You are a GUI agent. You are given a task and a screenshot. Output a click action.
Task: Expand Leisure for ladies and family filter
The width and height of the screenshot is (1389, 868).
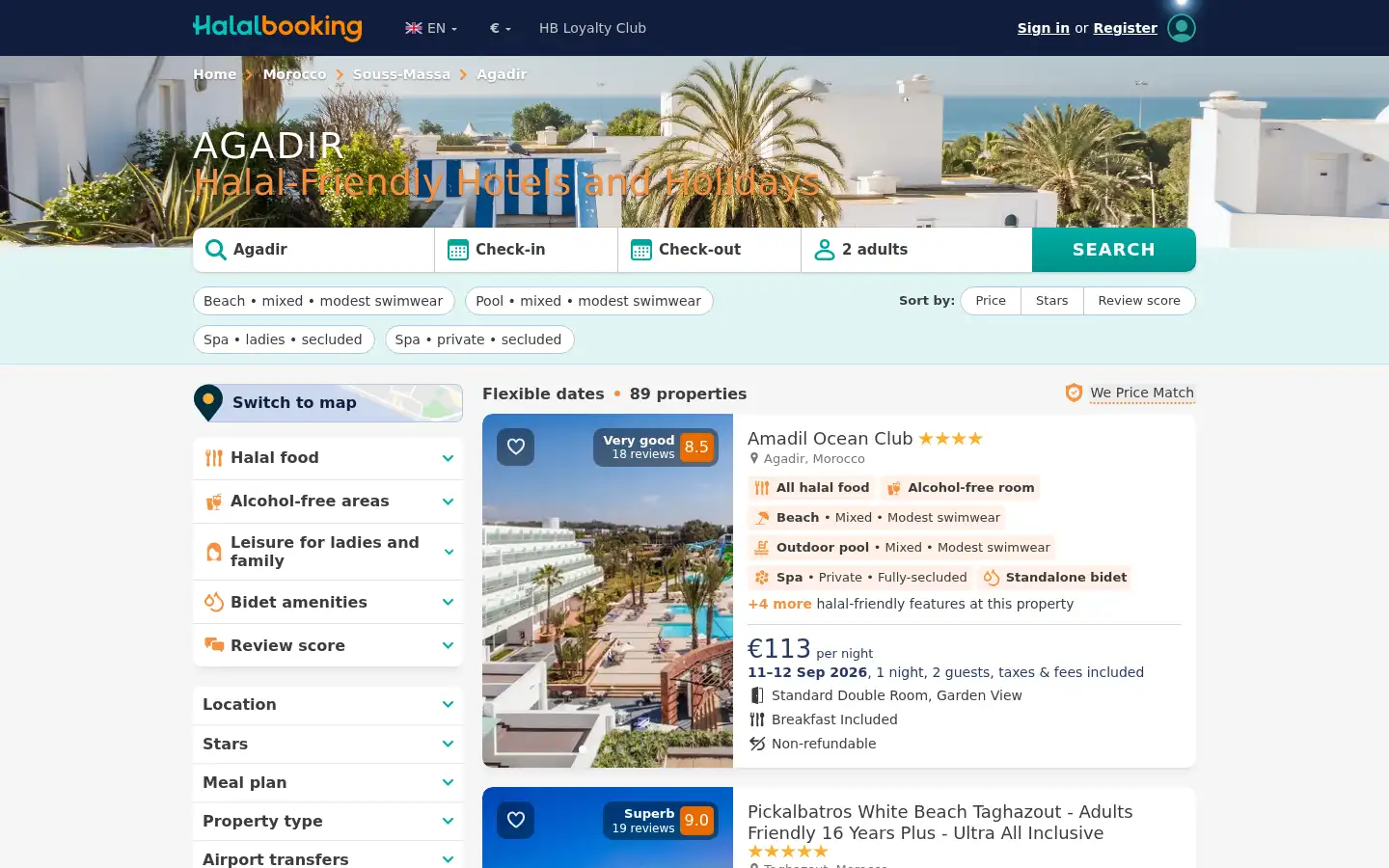(328, 552)
